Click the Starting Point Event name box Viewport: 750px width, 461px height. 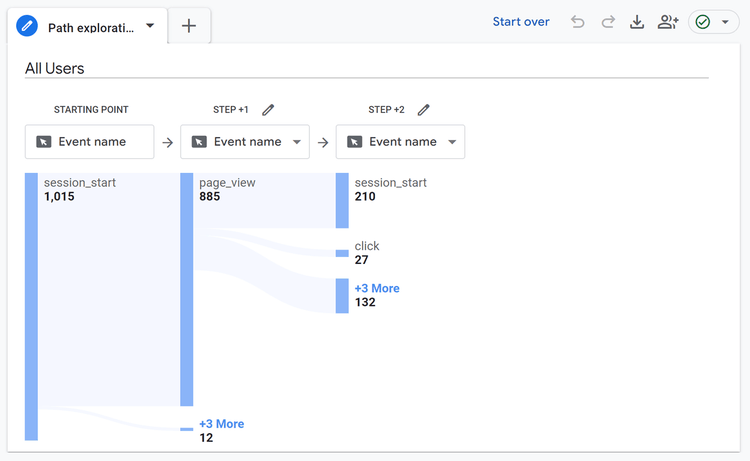point(89,142)
